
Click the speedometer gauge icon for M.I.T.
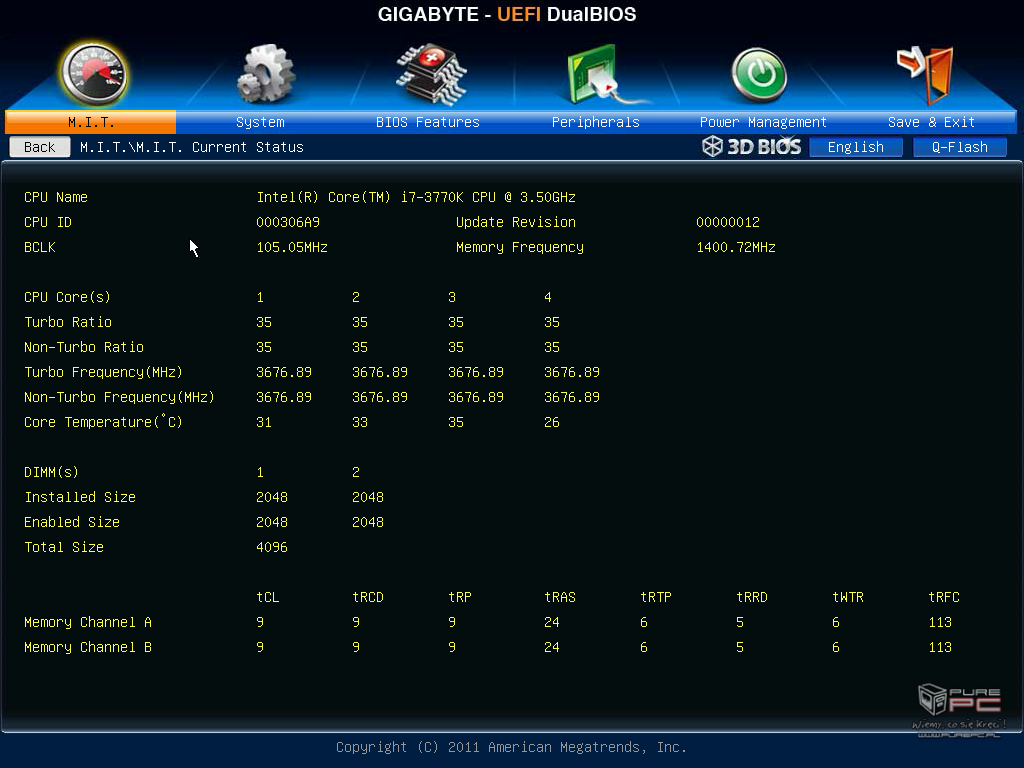click(x=93, y=75)
